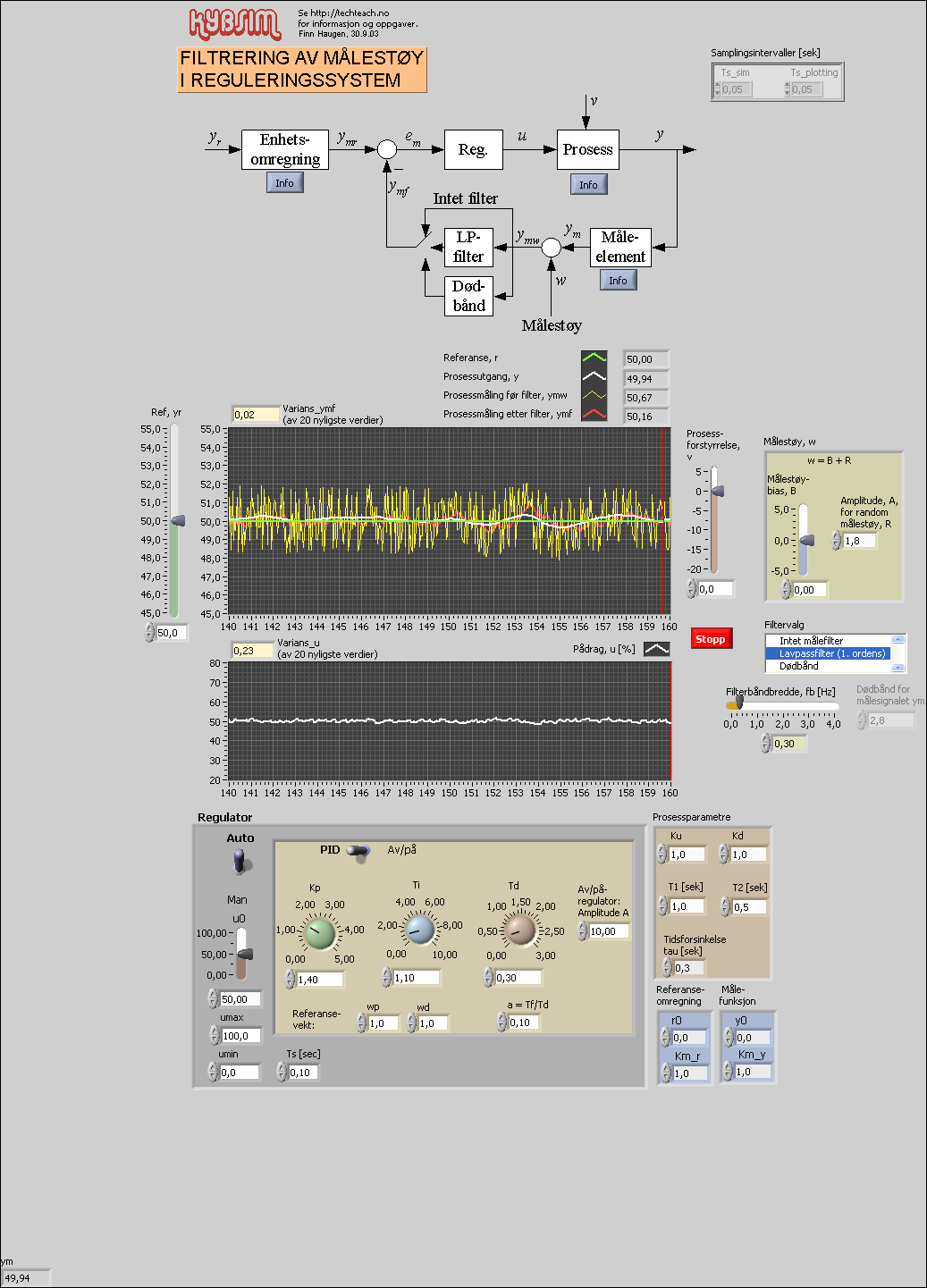
Task: Click the white Prosessutgang y legend icon
Action: (x=594, y=377)
